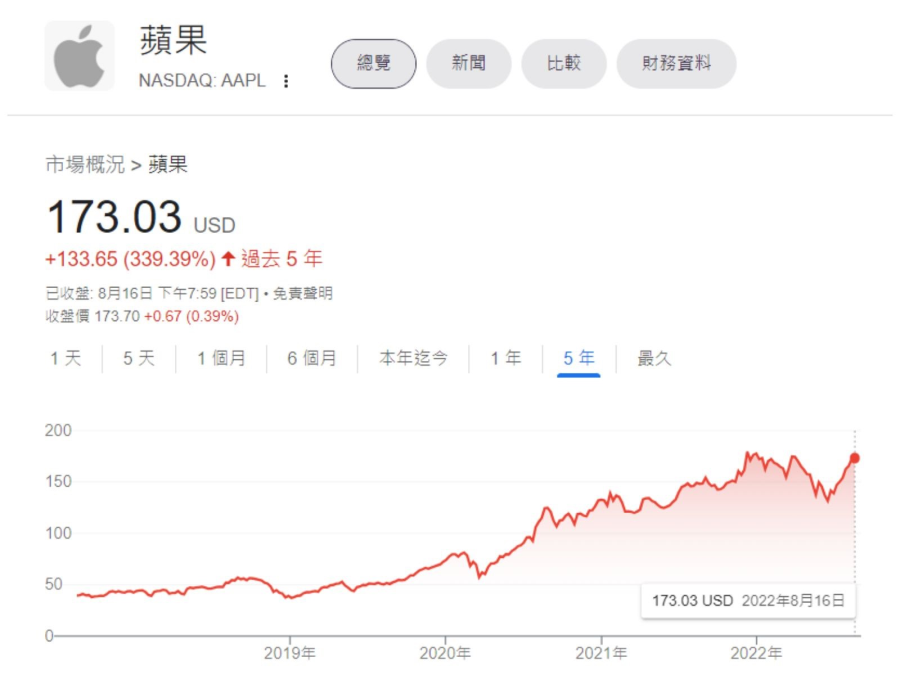Click the red endpoint dot on the chart
Screen dimensions: 900x675
[x=854, y=458]
